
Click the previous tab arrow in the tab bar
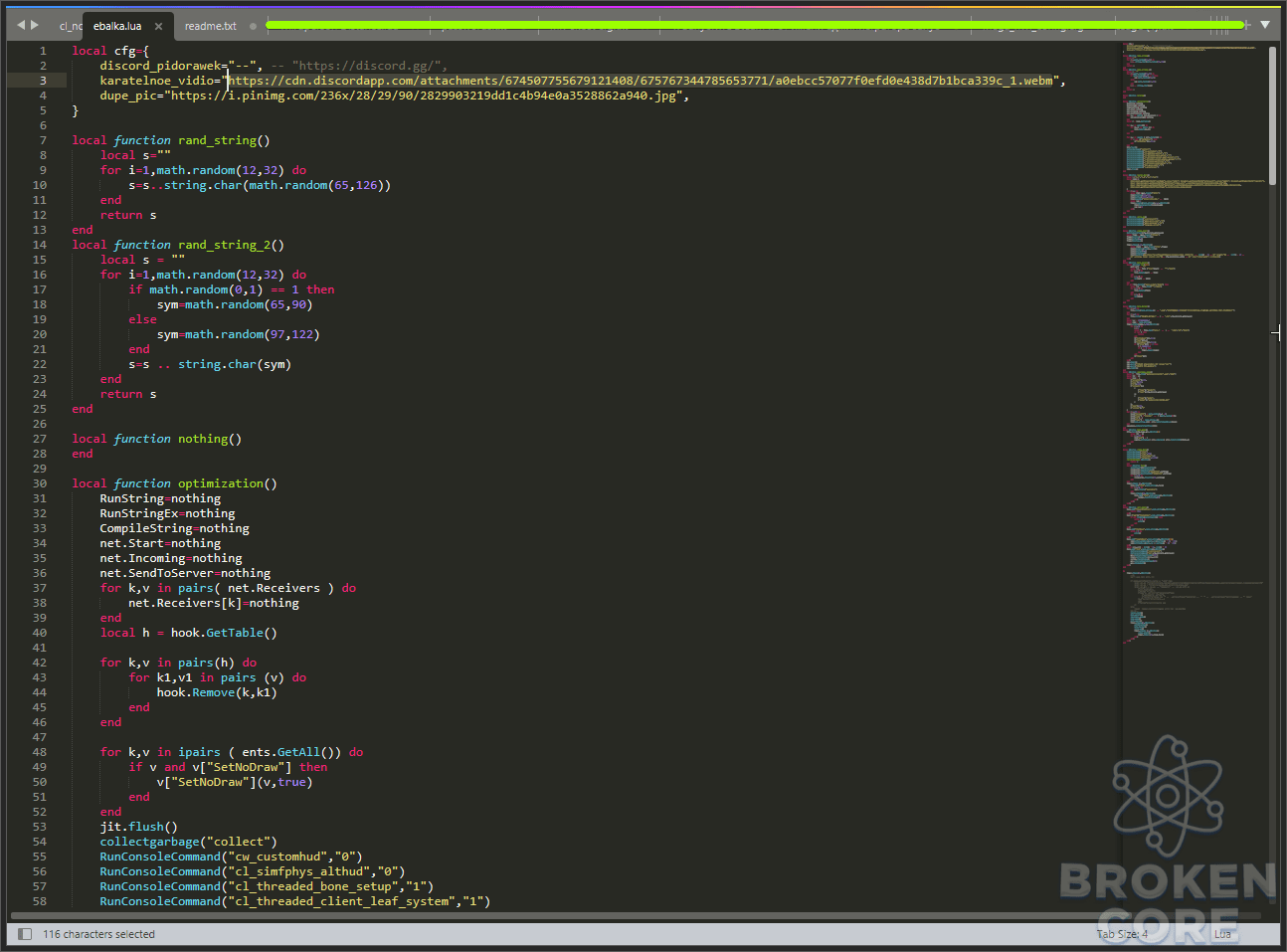coord(21,25)
